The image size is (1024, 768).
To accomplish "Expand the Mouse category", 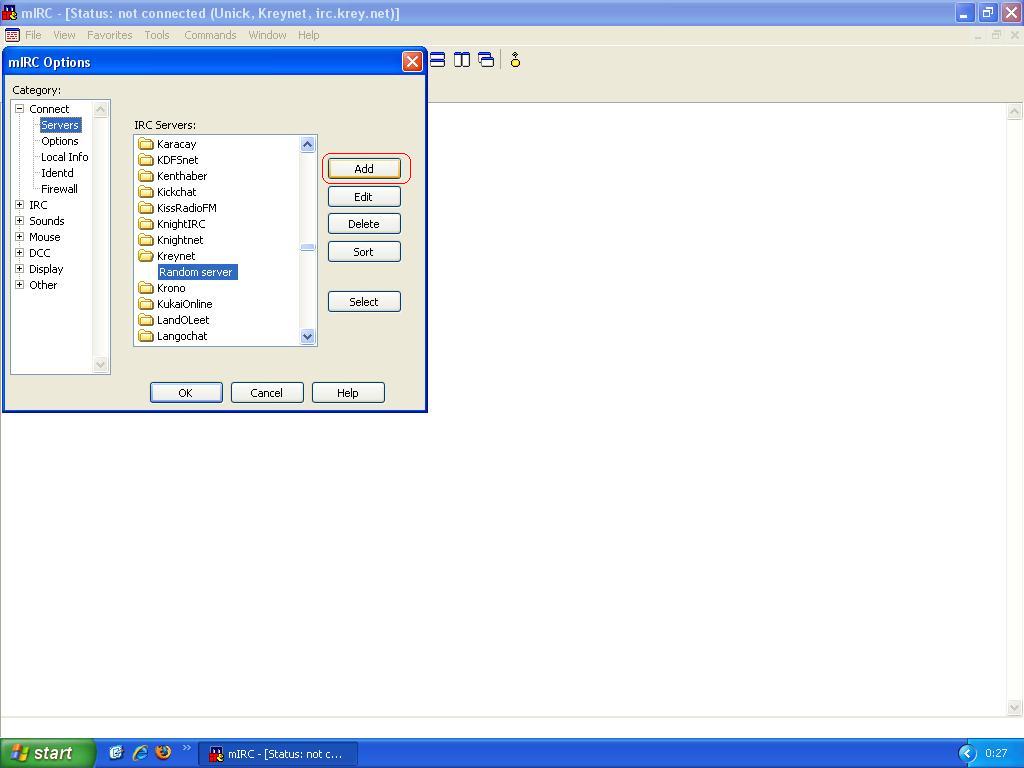I will click(20, 237).
